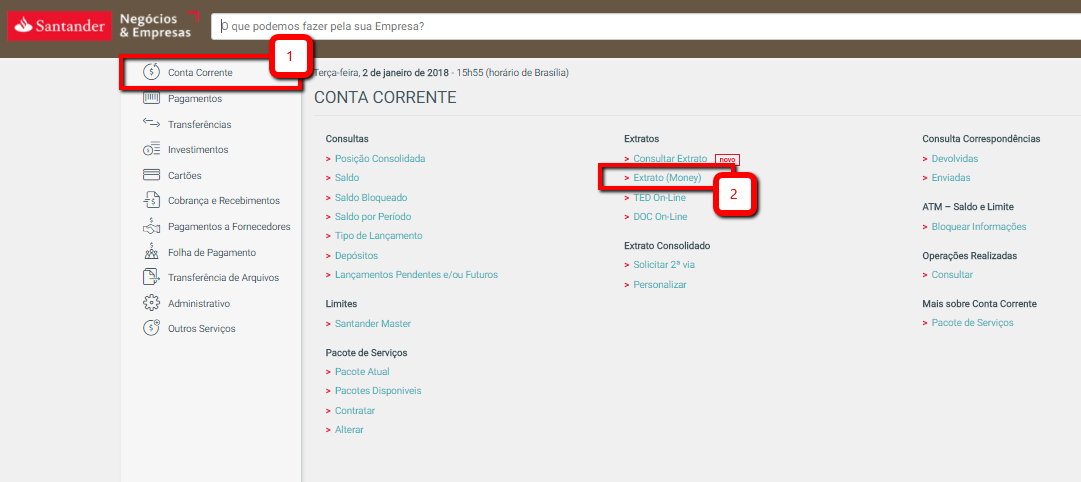Click the Alterar link

click(349, 430)
